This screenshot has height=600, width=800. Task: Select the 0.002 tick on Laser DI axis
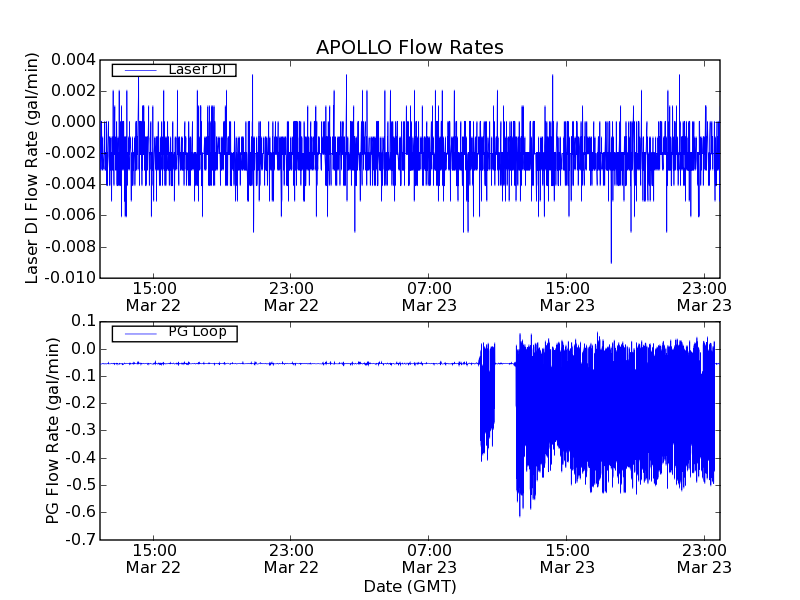73,91
